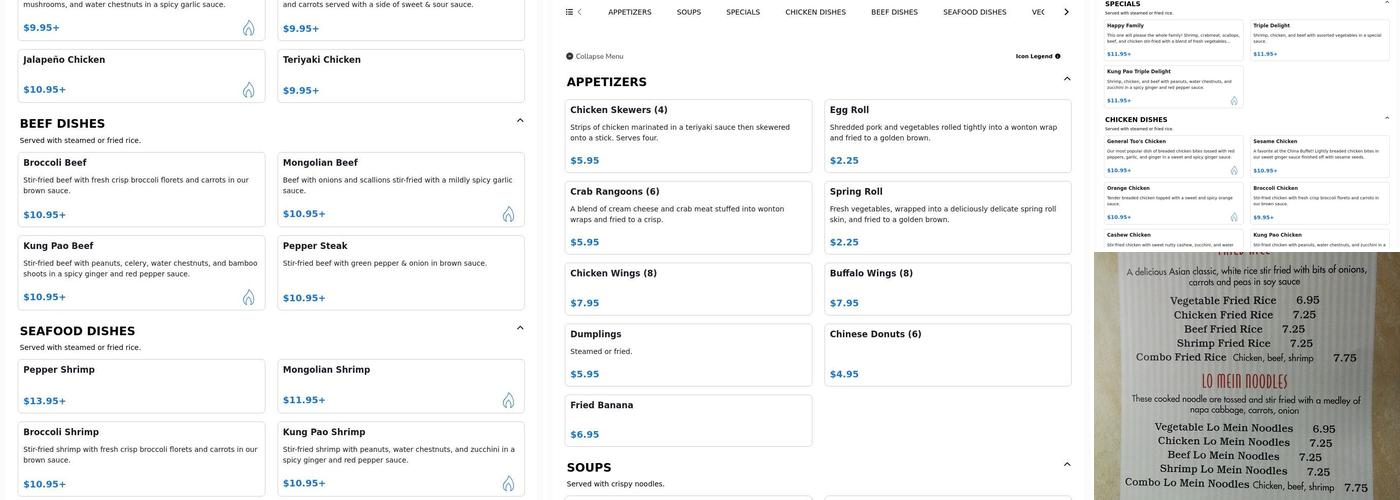Screen dimensions: 1400x500
Task: Collapse the Appetizers section
Action: point(1067,79)
